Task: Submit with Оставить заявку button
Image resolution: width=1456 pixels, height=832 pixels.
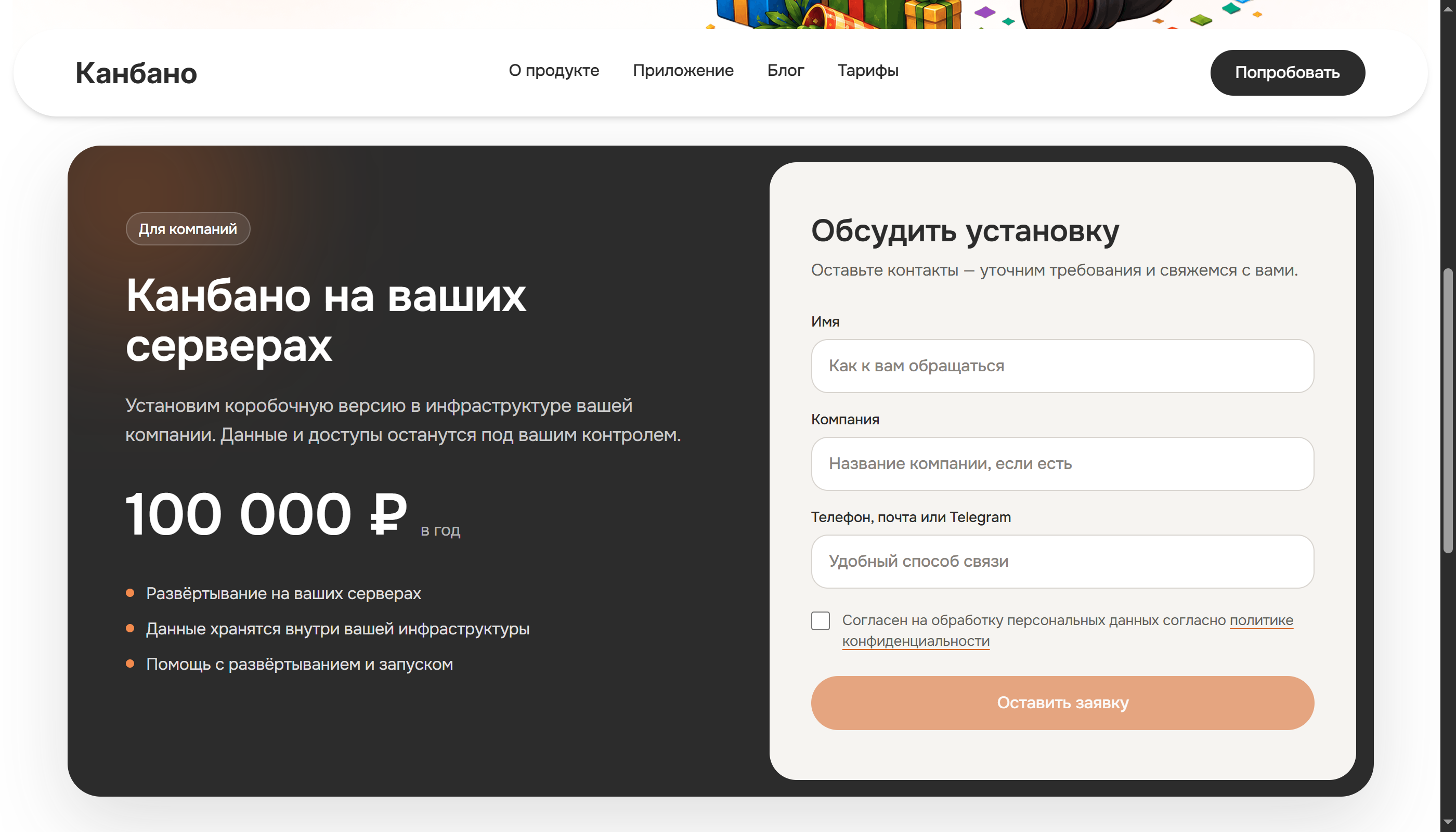Action: click(x=1062, y=703)
